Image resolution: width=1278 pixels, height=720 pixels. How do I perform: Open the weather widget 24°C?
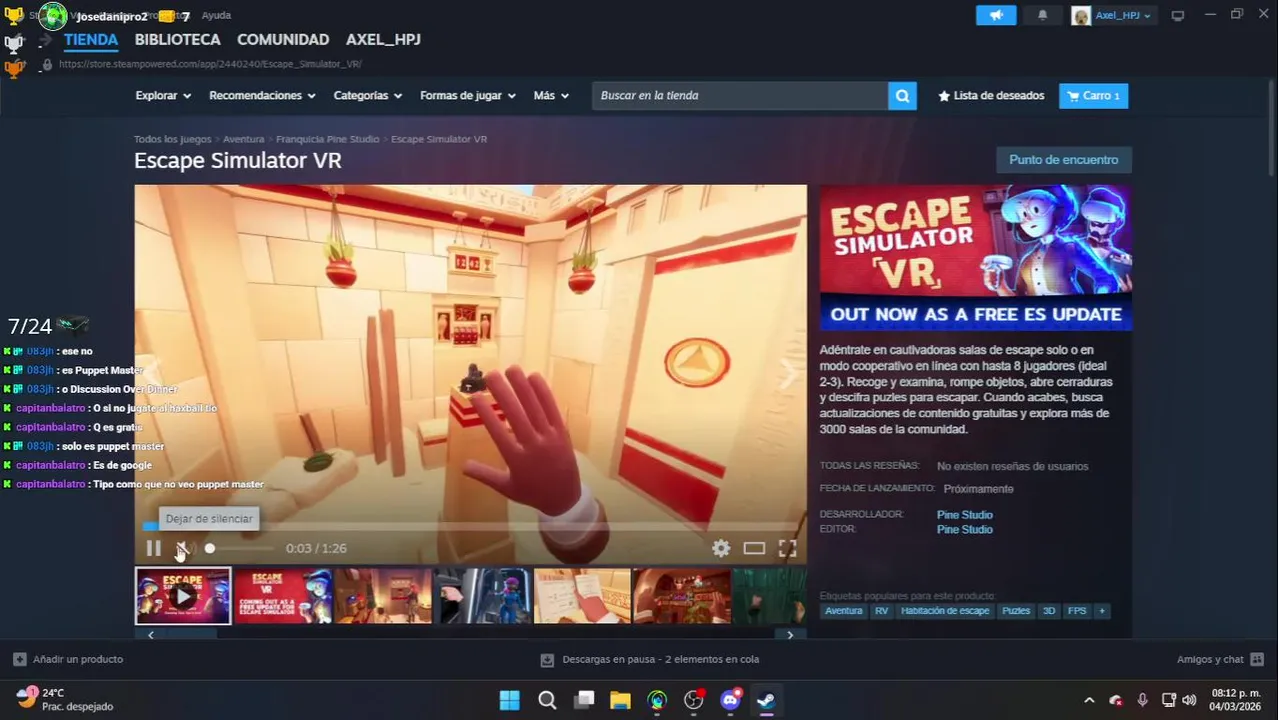pos(64,699)
